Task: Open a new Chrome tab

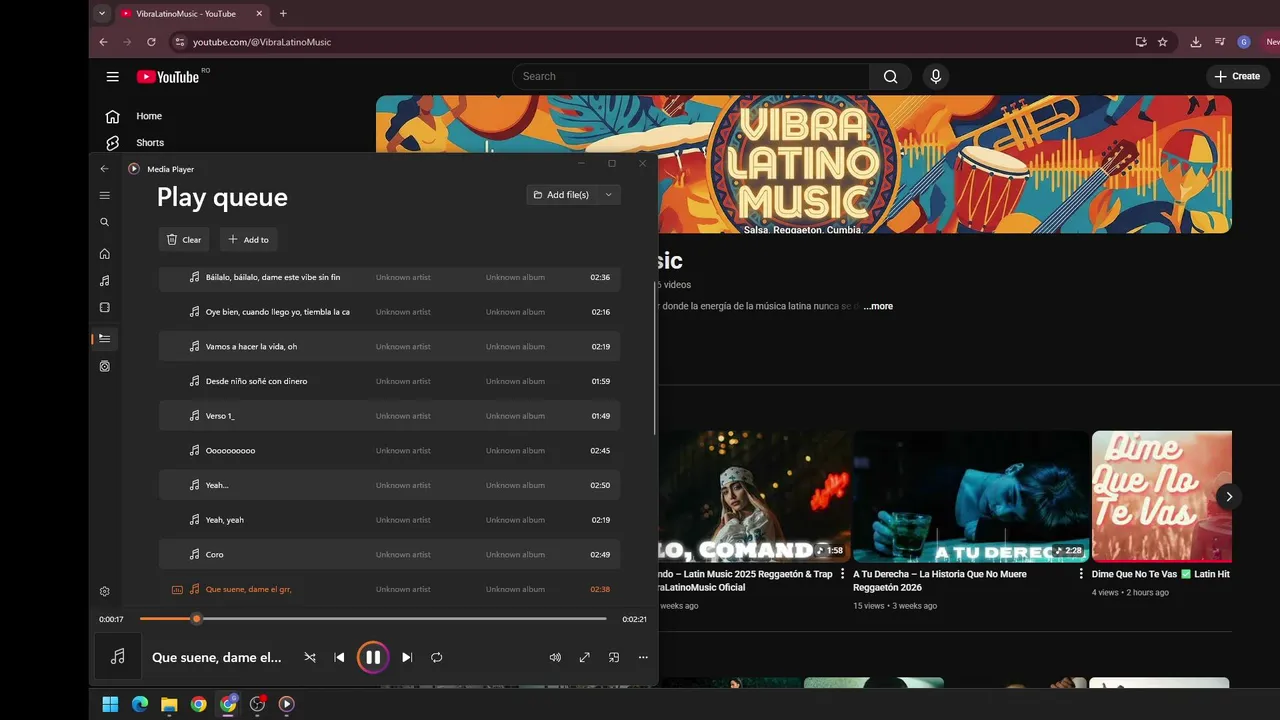Action: pos(283,13)
